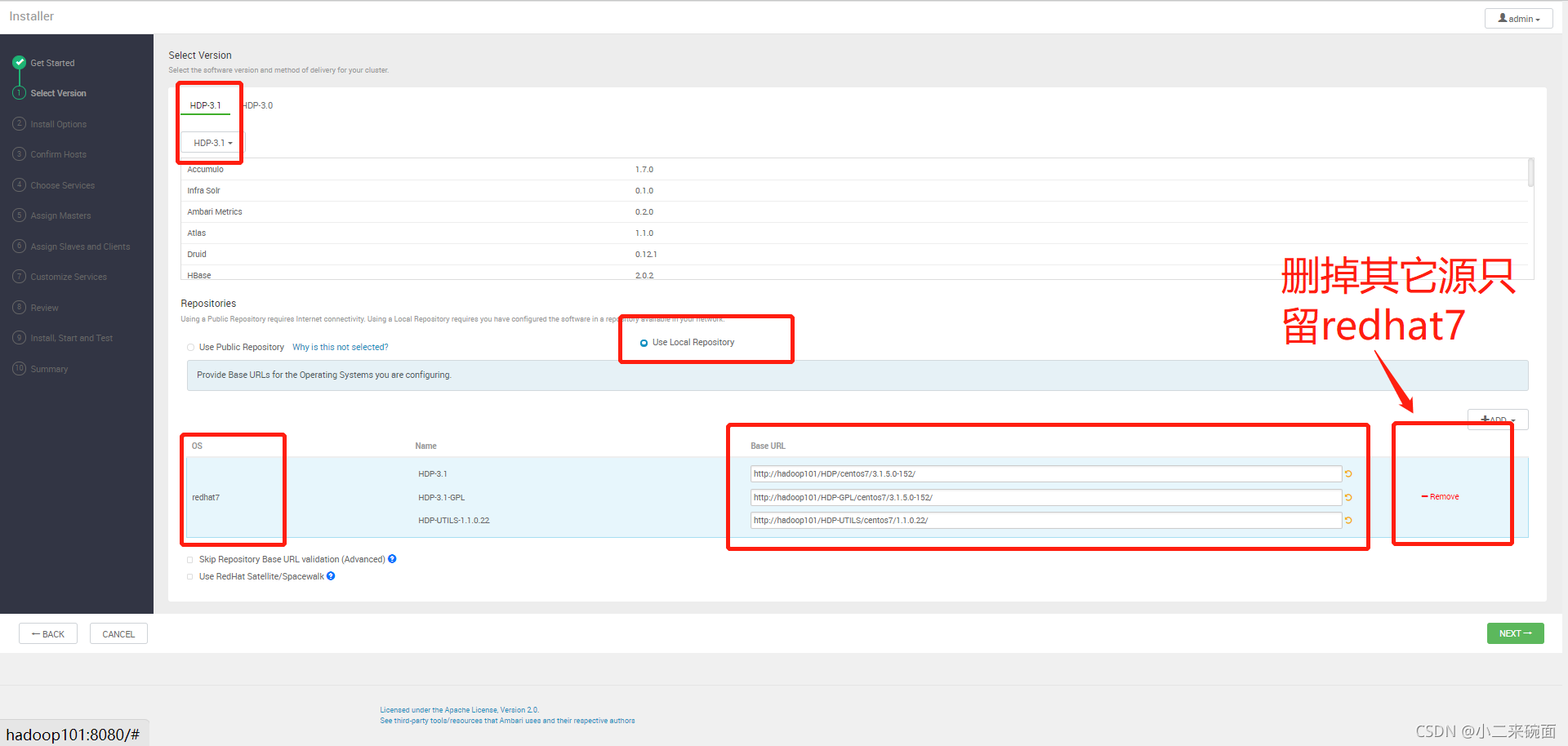Click the Summary step 10 circle

(x=19, y=368)
